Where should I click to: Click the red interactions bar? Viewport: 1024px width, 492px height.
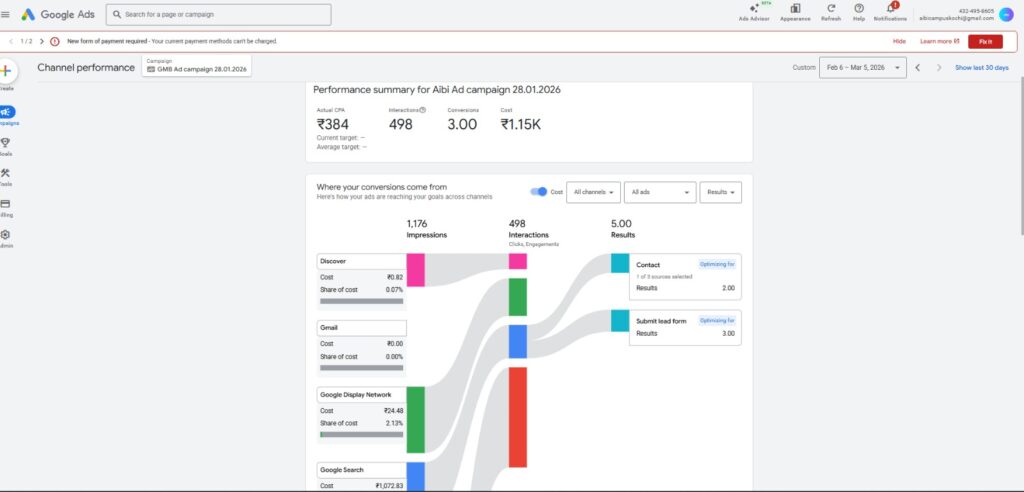coord(517,417)
